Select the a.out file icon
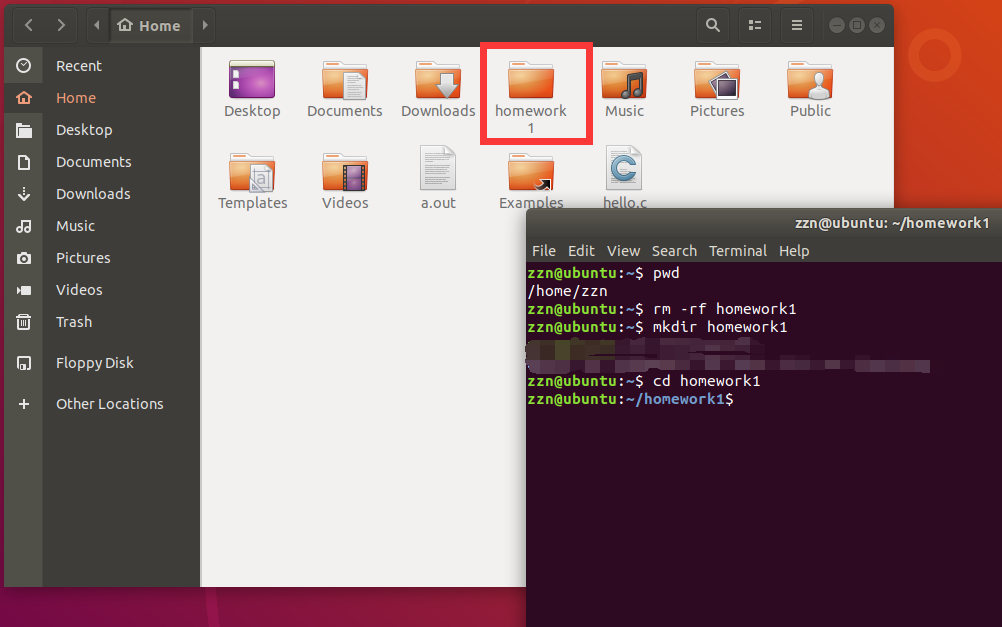 438,168
